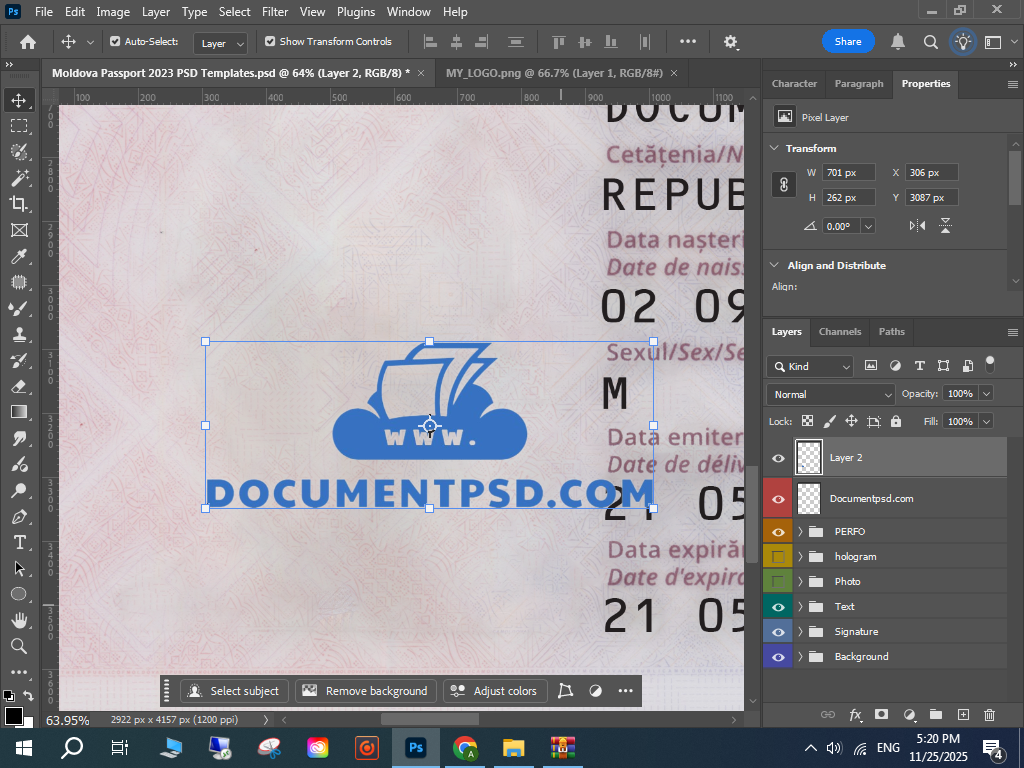This screenshot has height=768, width=1024.
Task: Click the flip horizontal icon in Properties
Action: (x=917, y=226)
